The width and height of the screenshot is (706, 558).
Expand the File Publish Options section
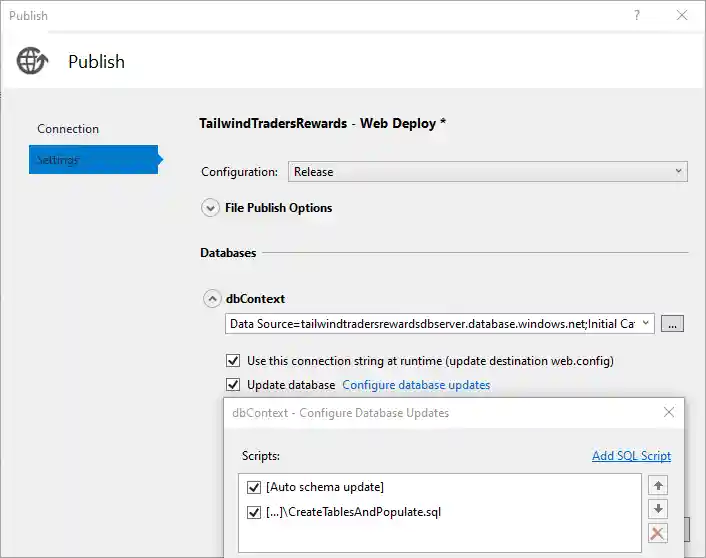coord(210,208)
